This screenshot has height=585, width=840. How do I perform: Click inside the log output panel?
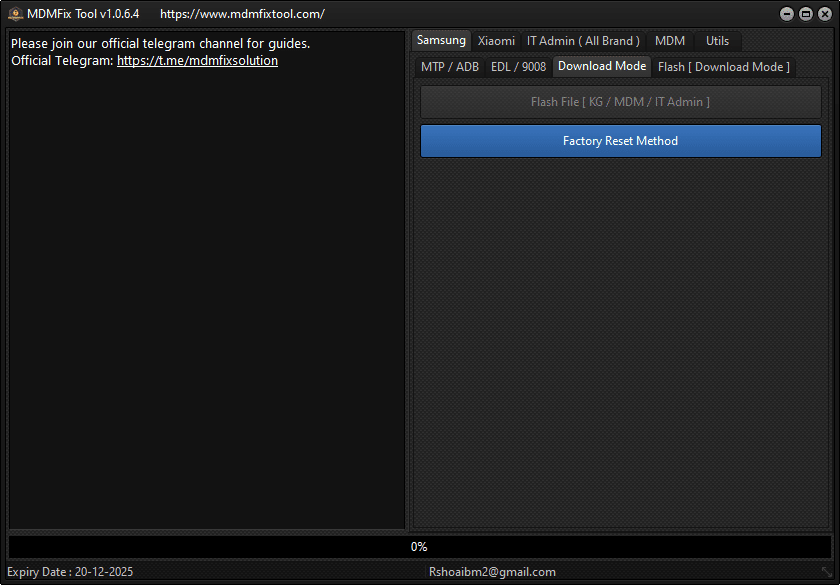[205, 300]
